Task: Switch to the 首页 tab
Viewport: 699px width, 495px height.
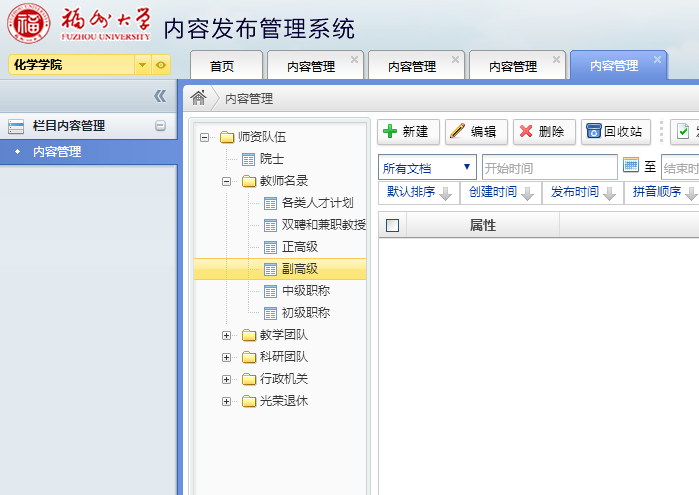Action: tap(222, 66)
